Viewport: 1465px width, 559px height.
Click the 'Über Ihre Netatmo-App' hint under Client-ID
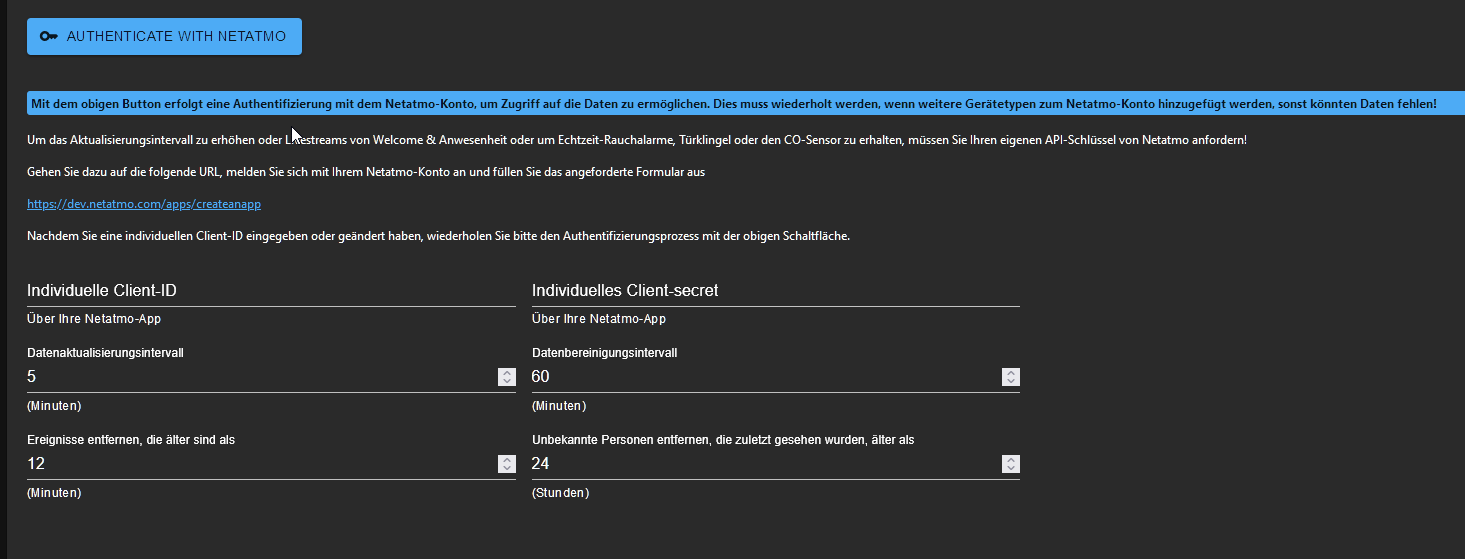point(94,319)
